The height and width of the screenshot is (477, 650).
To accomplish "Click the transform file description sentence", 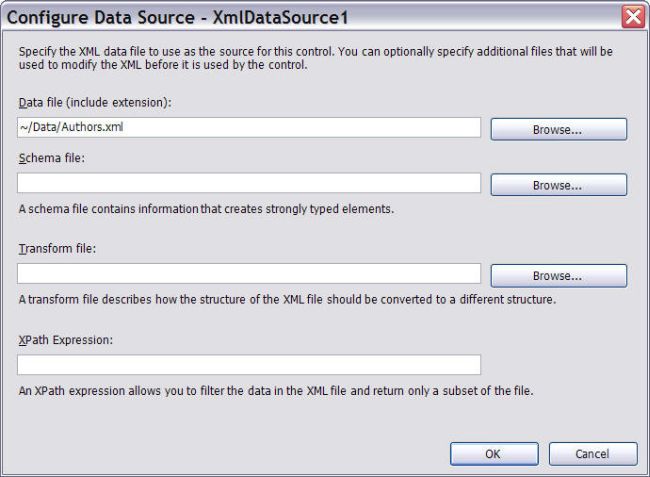I will (x=285, y=299).
